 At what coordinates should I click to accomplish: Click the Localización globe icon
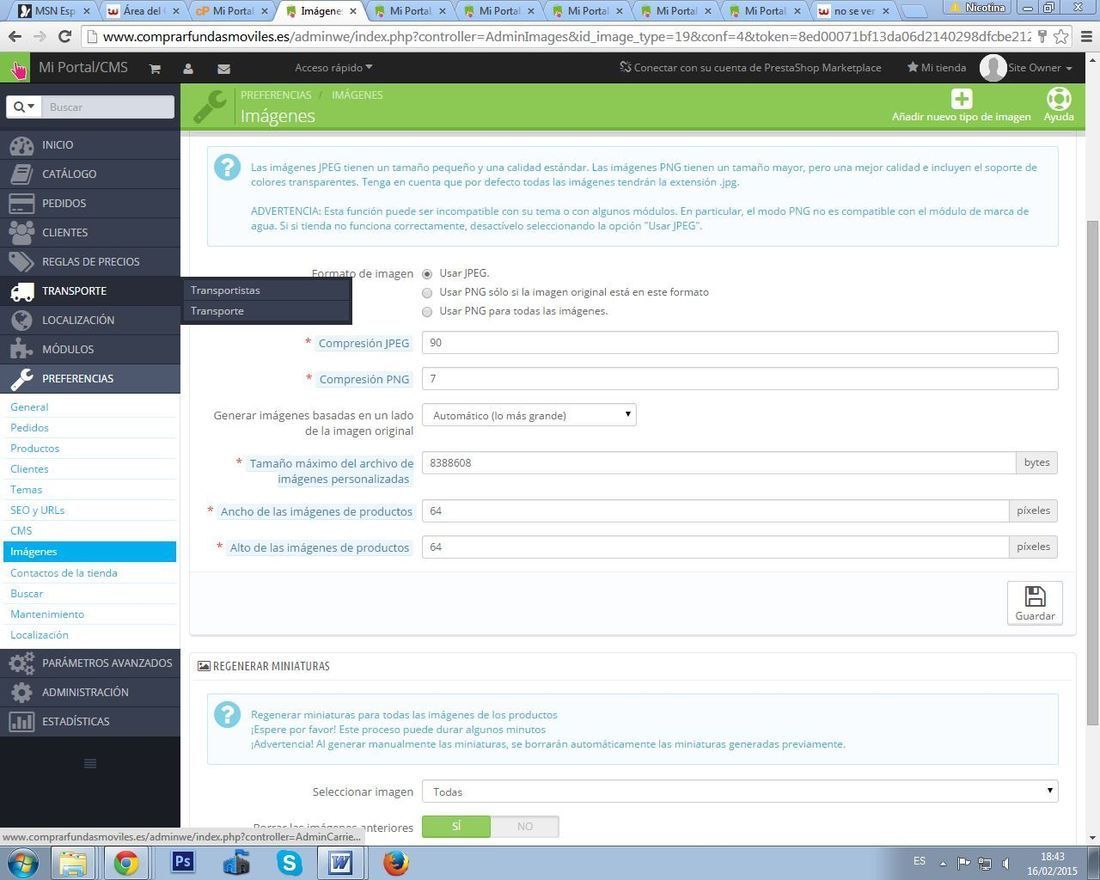tap(22, 320)
